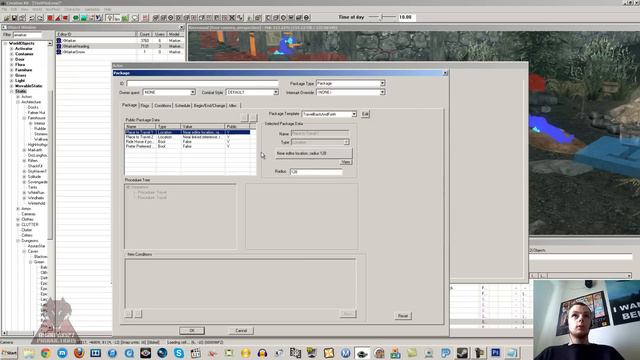
Task: Adjust the Time of day slider
Action: tap(381, 17)
